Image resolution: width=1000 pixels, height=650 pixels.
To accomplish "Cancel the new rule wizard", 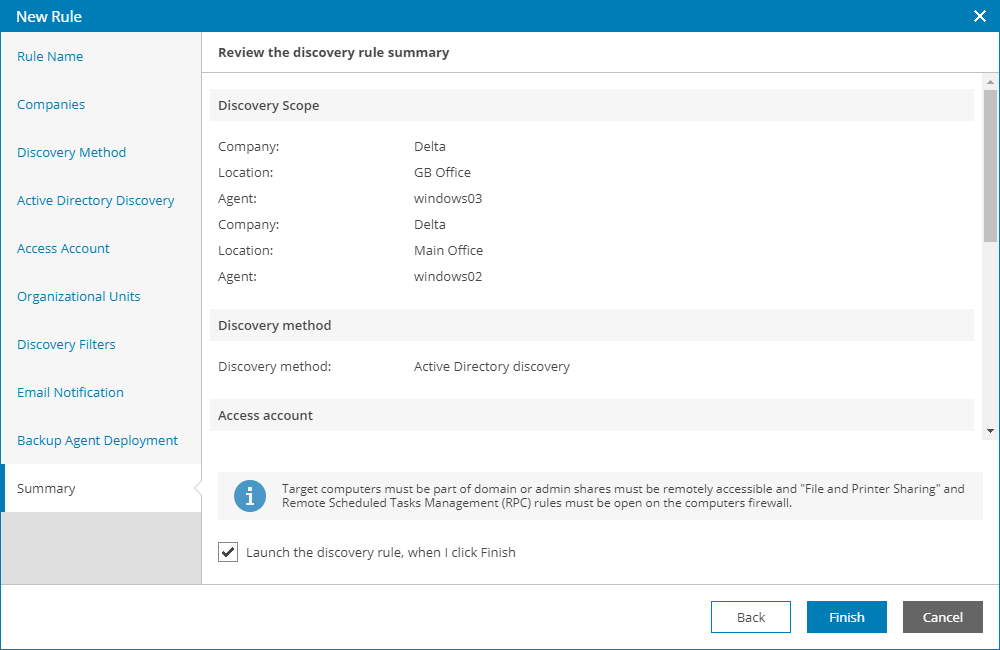I will pos(942,617).
